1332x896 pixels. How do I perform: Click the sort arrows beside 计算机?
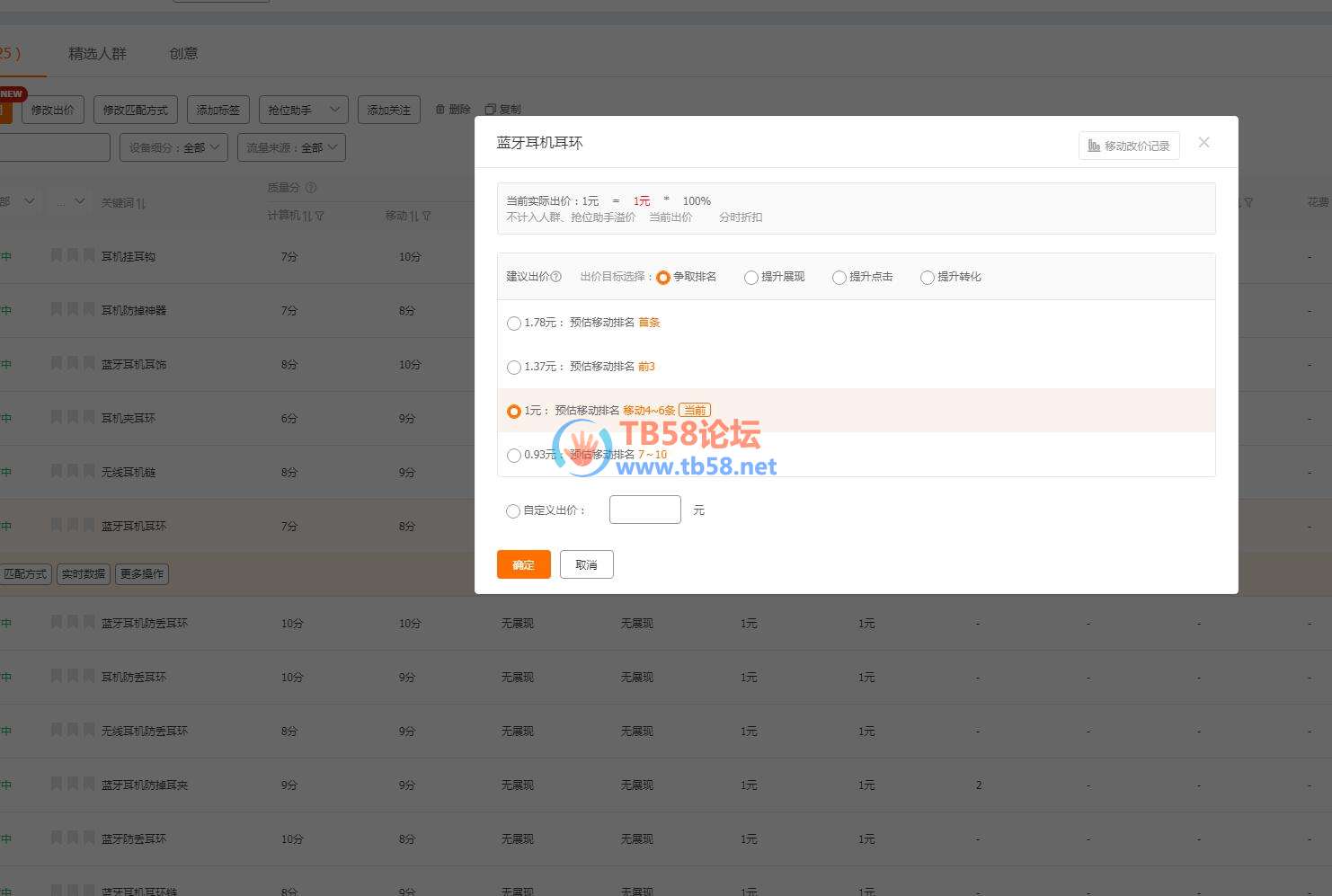306,216
